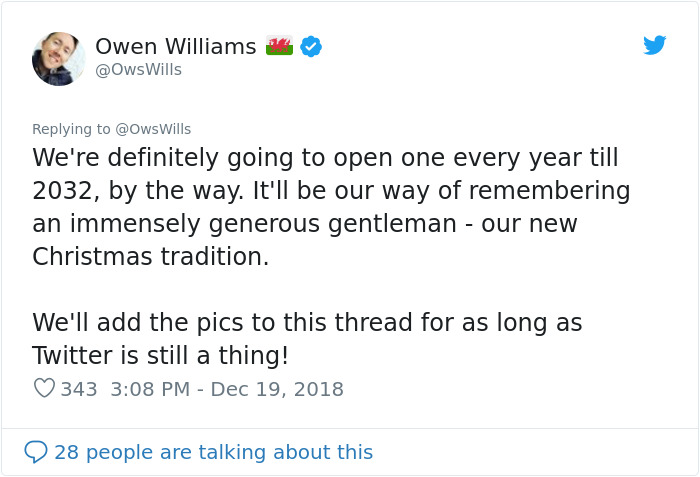Screen dimensions: 700x477
Task: Open the 3:08 PM time link
Action: (x=148, y=389)
